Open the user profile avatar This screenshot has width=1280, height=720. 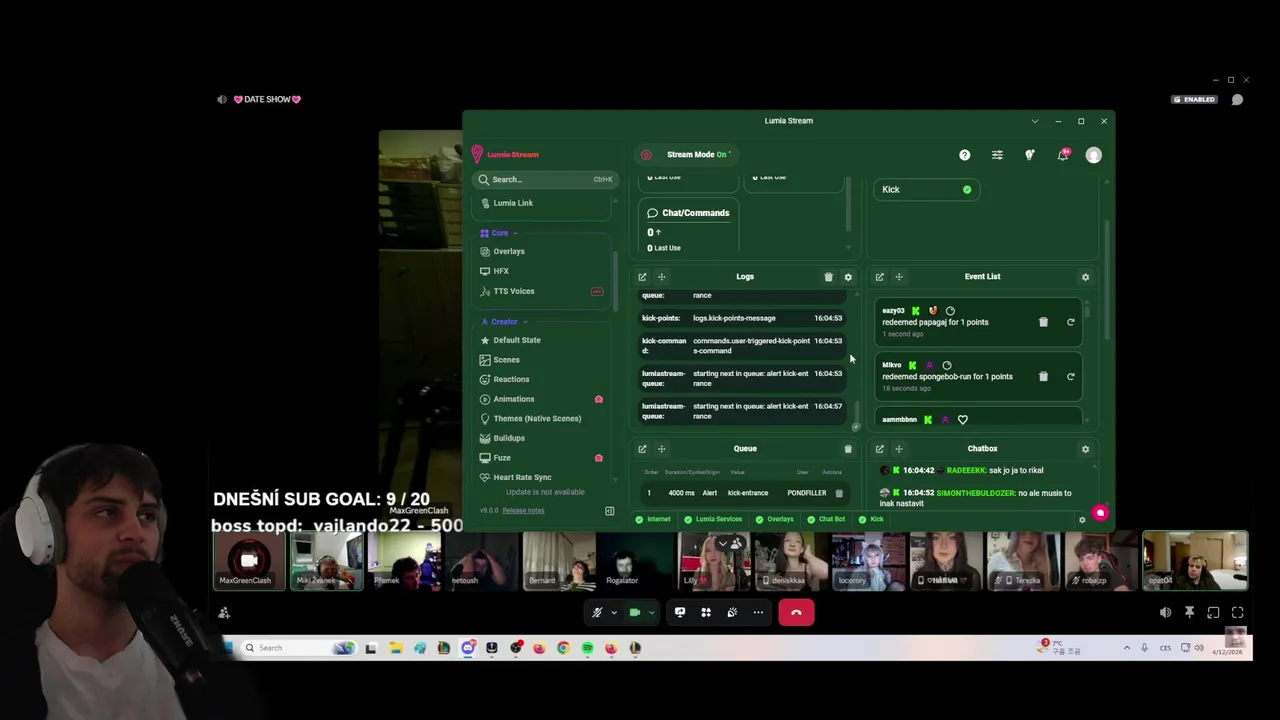point(1094,155)
